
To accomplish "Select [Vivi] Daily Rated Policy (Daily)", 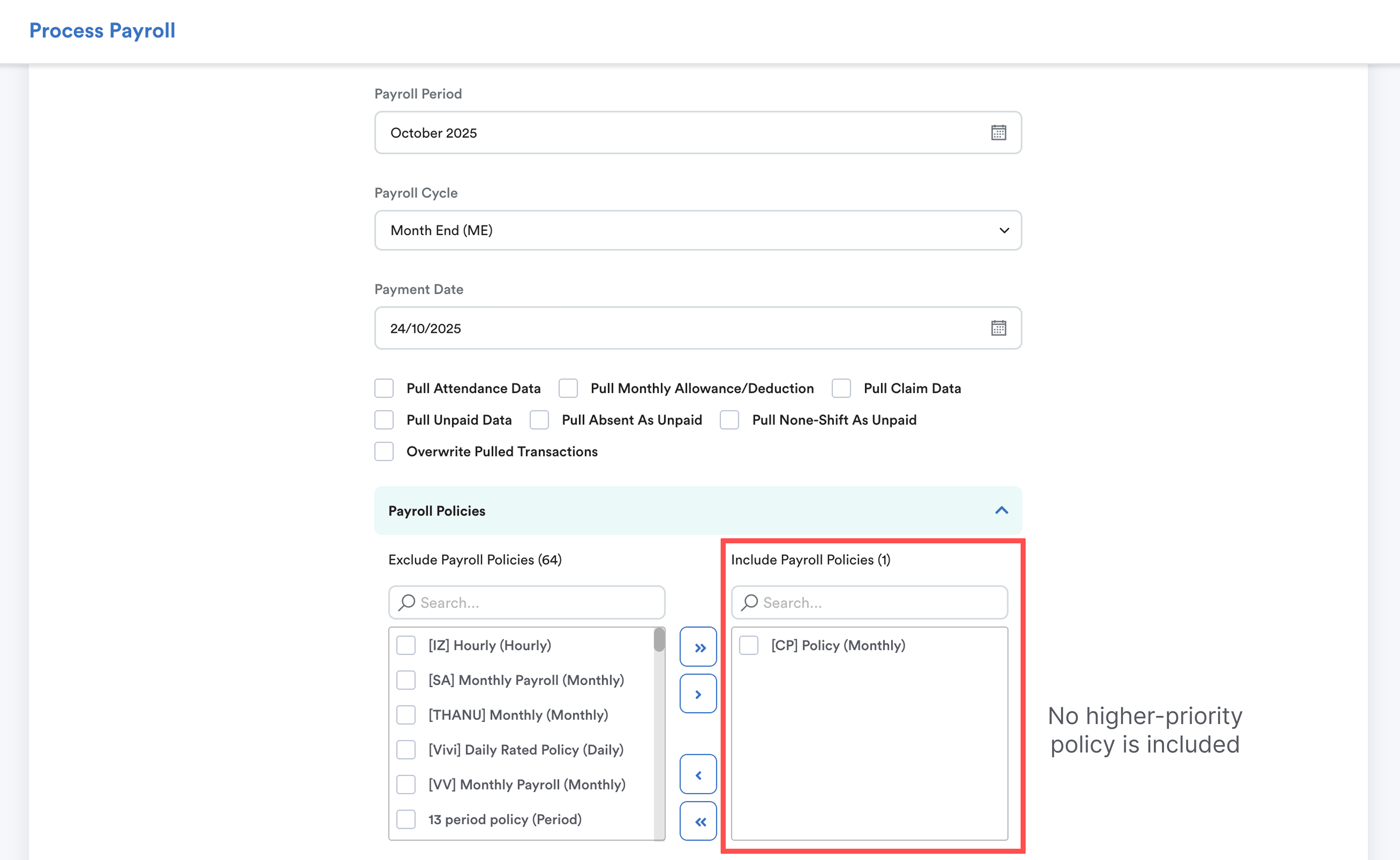I will point(406,750).
